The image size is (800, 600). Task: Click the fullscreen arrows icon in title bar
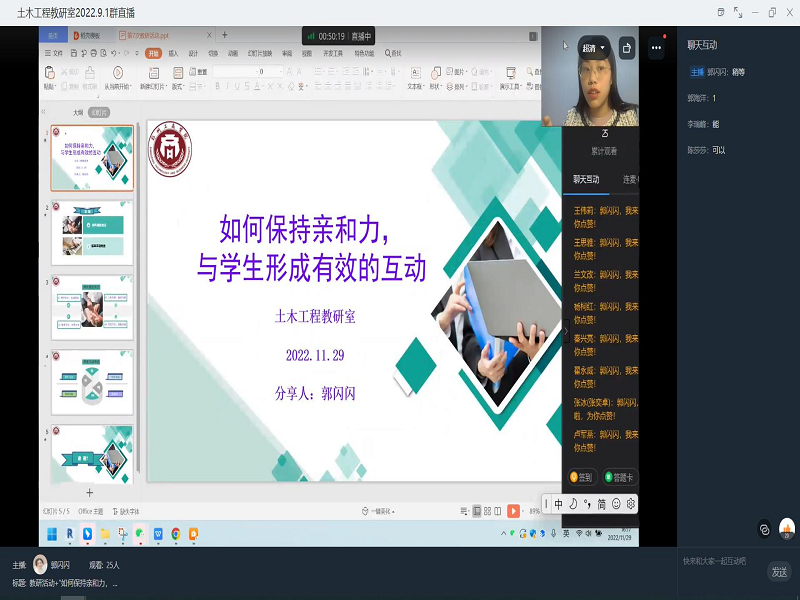pos(738,12)
